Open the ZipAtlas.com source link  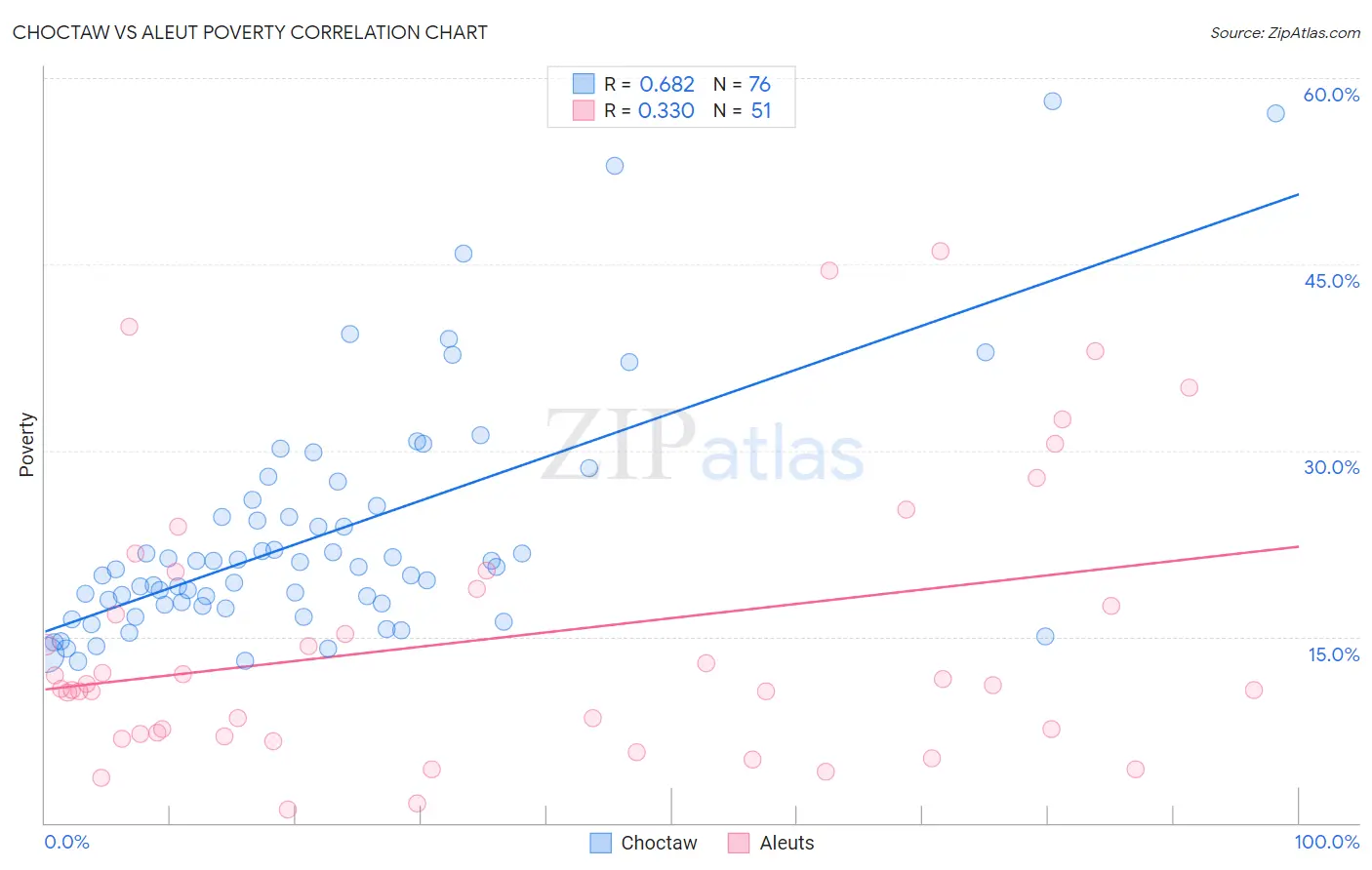(x=1285, y=32)
